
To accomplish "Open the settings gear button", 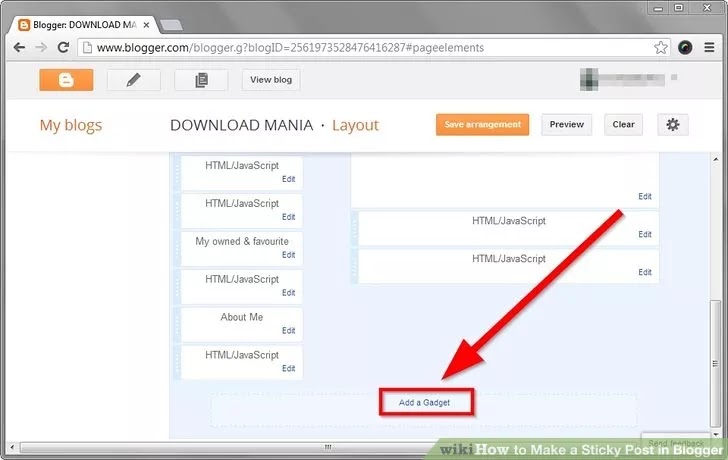I will [673, 124].
